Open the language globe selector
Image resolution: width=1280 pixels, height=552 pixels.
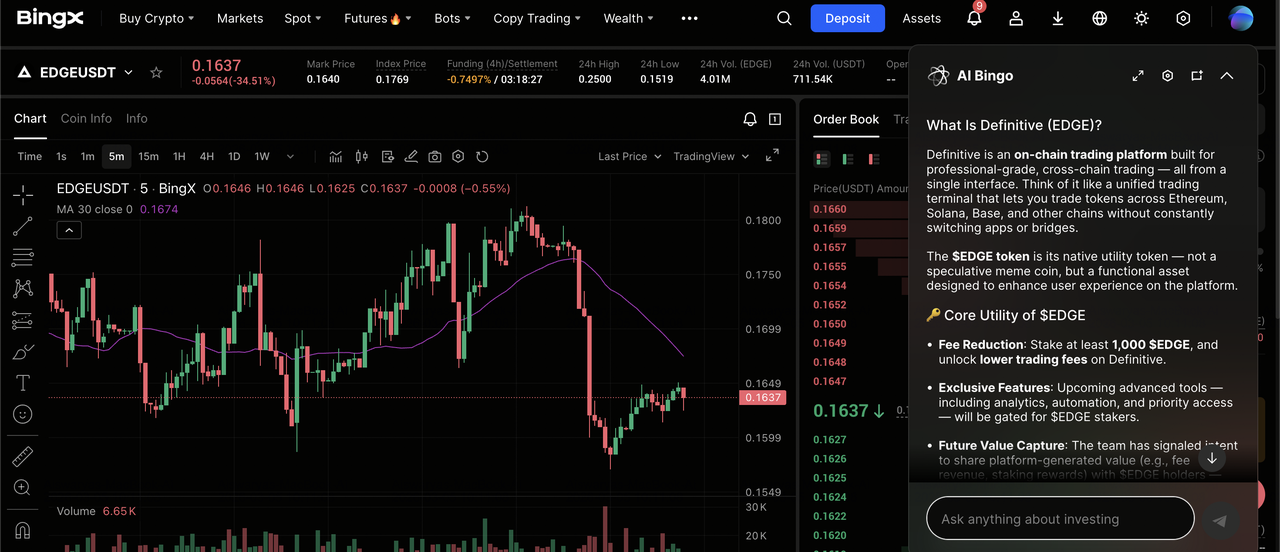[1100, 18]
